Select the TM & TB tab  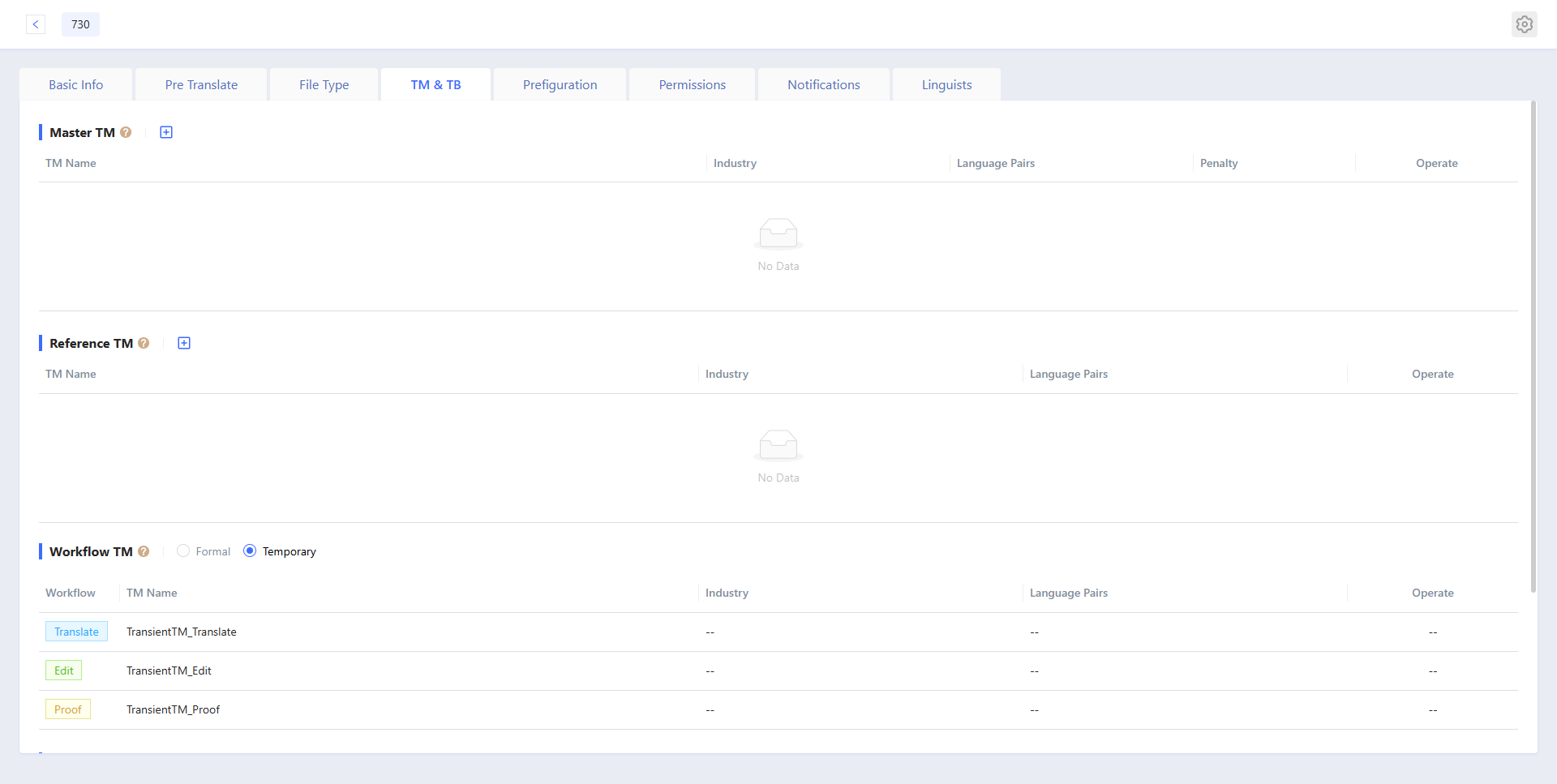[435, 84]
